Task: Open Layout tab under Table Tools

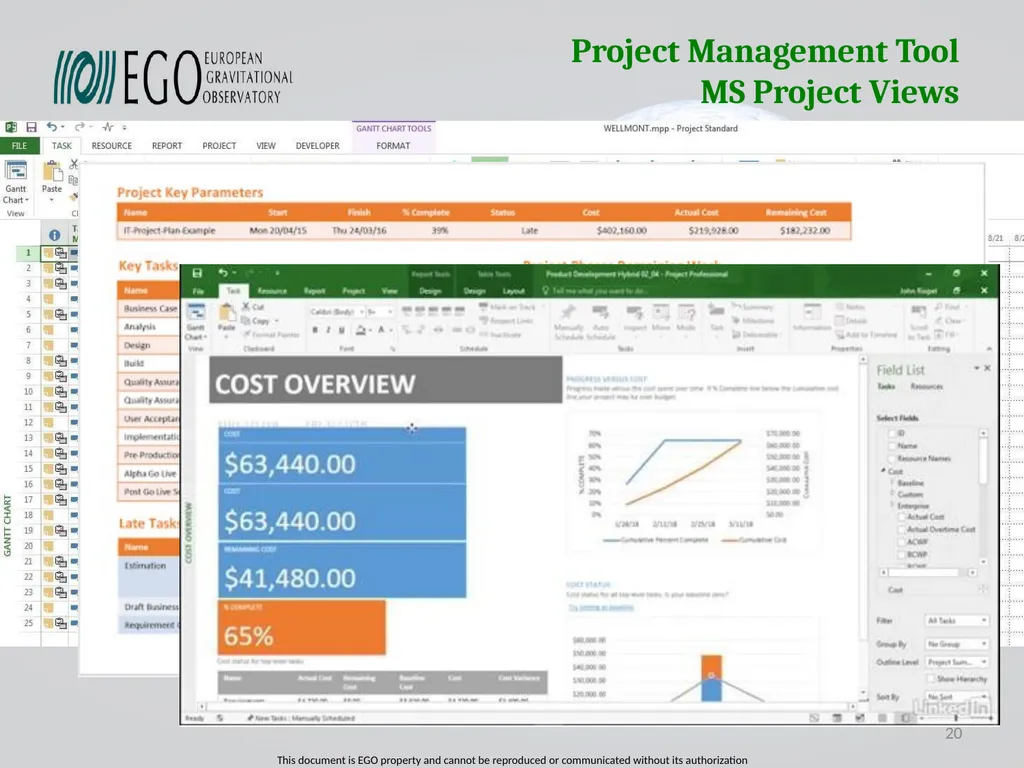Action: 513,291
